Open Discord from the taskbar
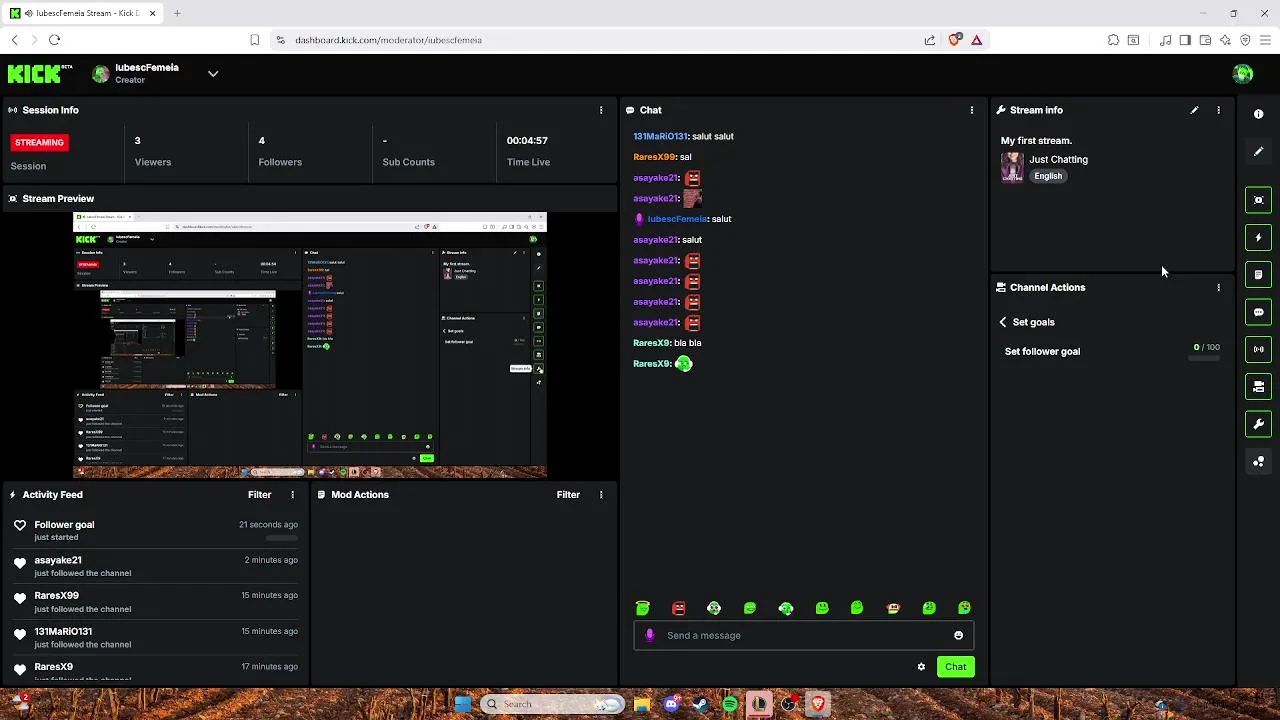The height and width of the screenshot is (720, 1280). [x=671, y=704]
